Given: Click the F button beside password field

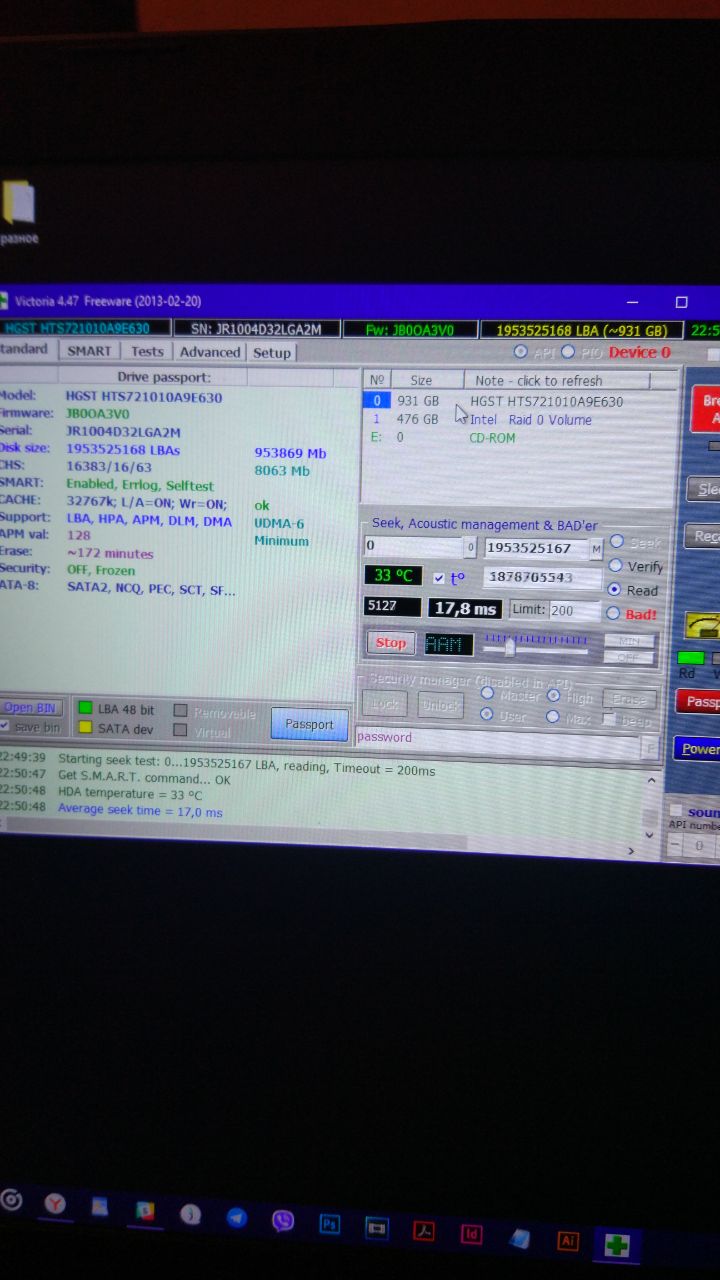Looking at the screenshot, I should [x=650, y=747].
